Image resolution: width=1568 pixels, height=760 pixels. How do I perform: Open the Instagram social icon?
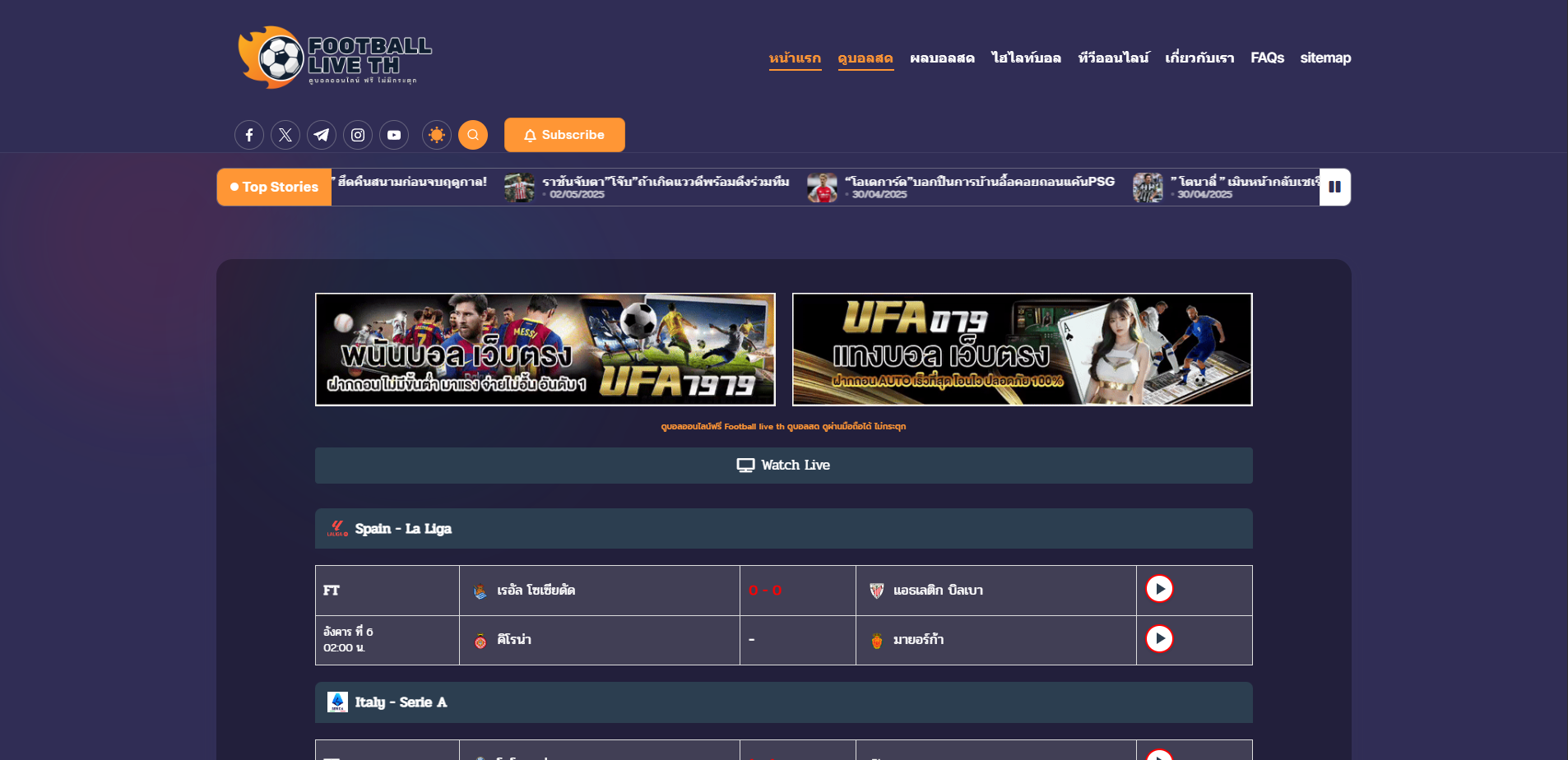tap(358, 135)
